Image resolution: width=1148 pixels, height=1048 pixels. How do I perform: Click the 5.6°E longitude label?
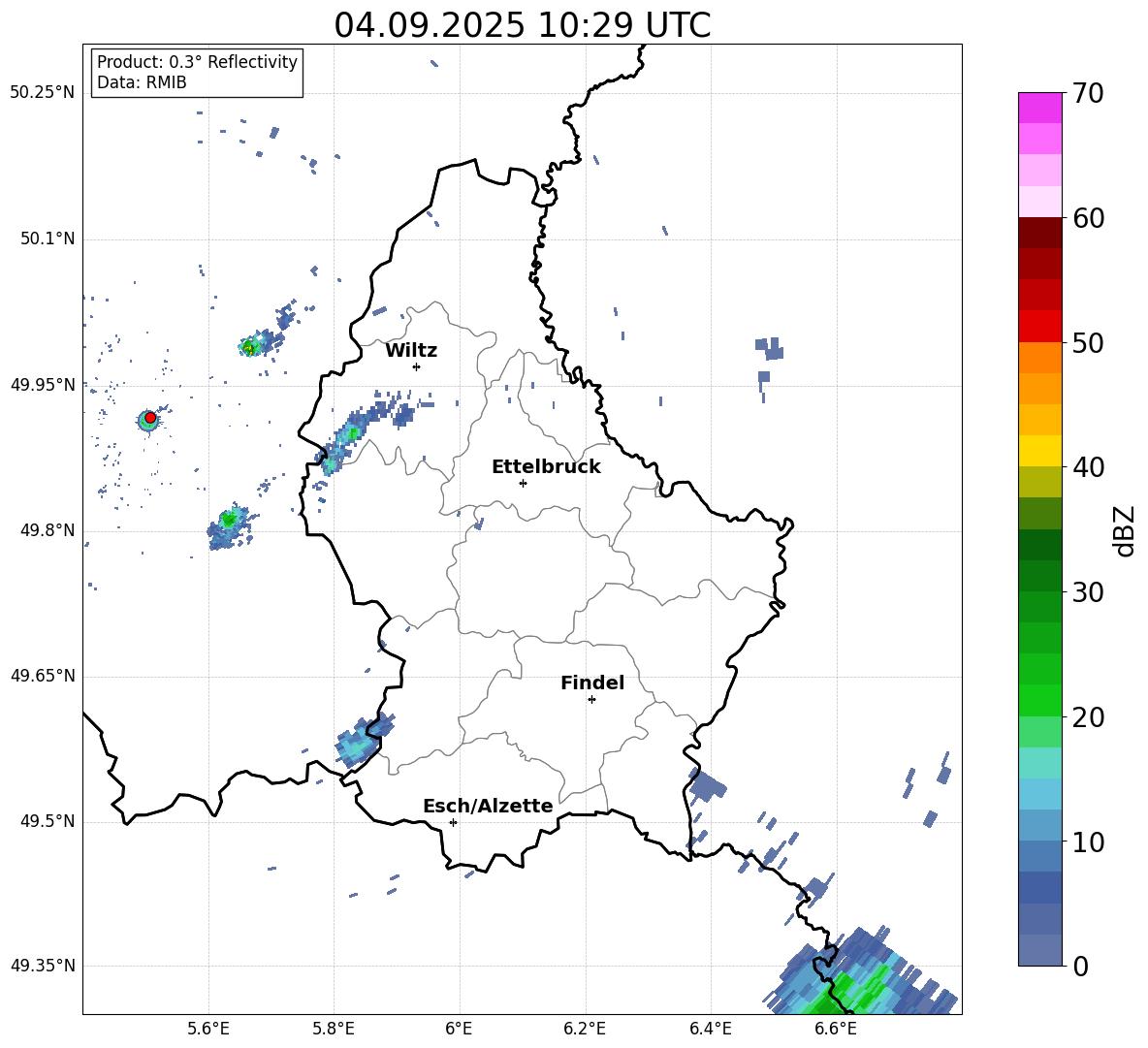208,1029
